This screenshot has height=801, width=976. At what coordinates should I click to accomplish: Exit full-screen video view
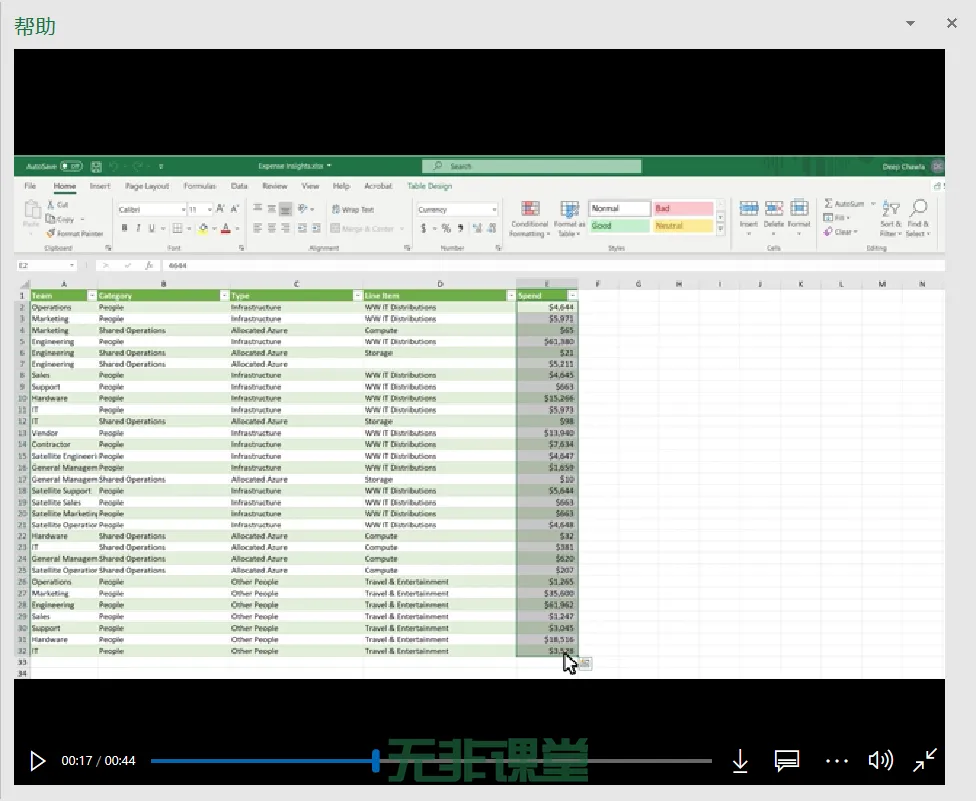click(x=925, y=761)
